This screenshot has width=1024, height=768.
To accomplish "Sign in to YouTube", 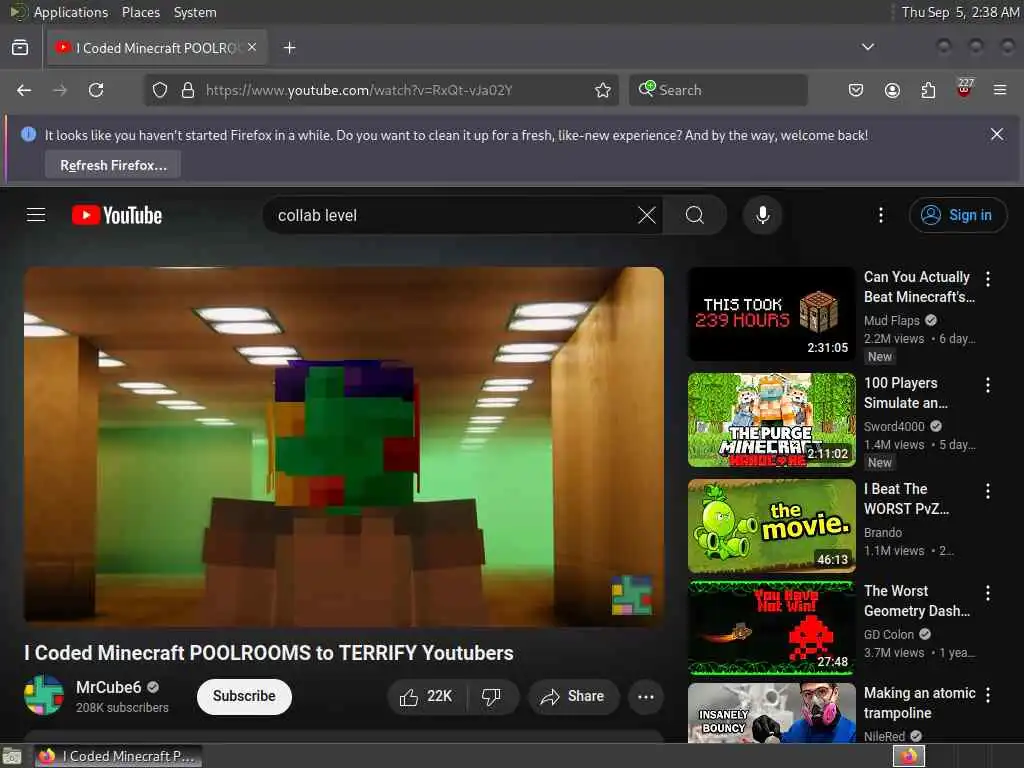I will [957, 215].
